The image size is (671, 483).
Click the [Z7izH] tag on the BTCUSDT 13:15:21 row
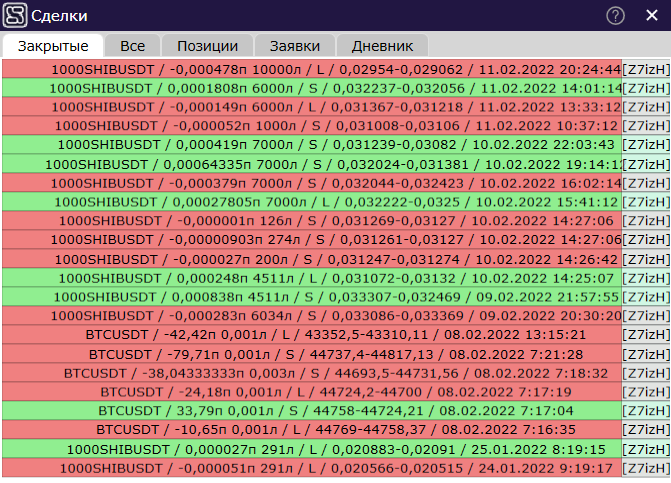pos(646,334)
